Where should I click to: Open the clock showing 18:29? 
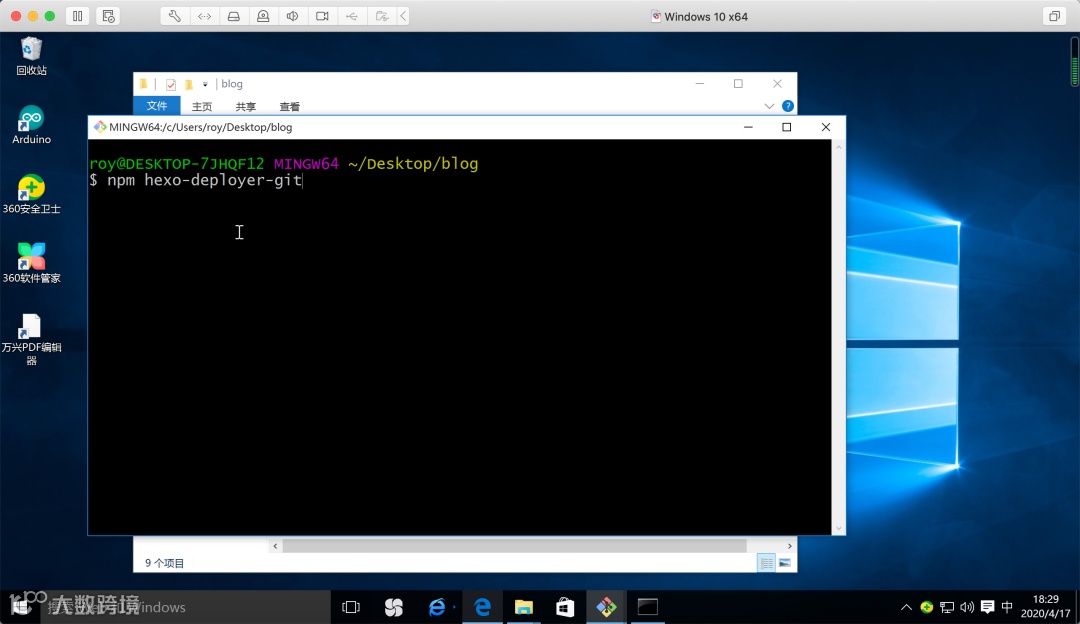1046,607
